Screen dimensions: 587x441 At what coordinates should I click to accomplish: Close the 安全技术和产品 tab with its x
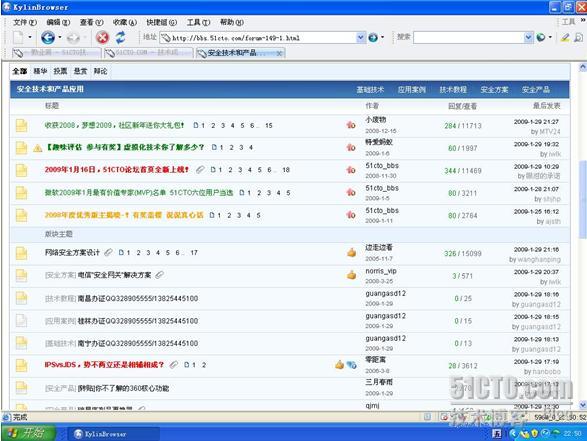[279, 54]
